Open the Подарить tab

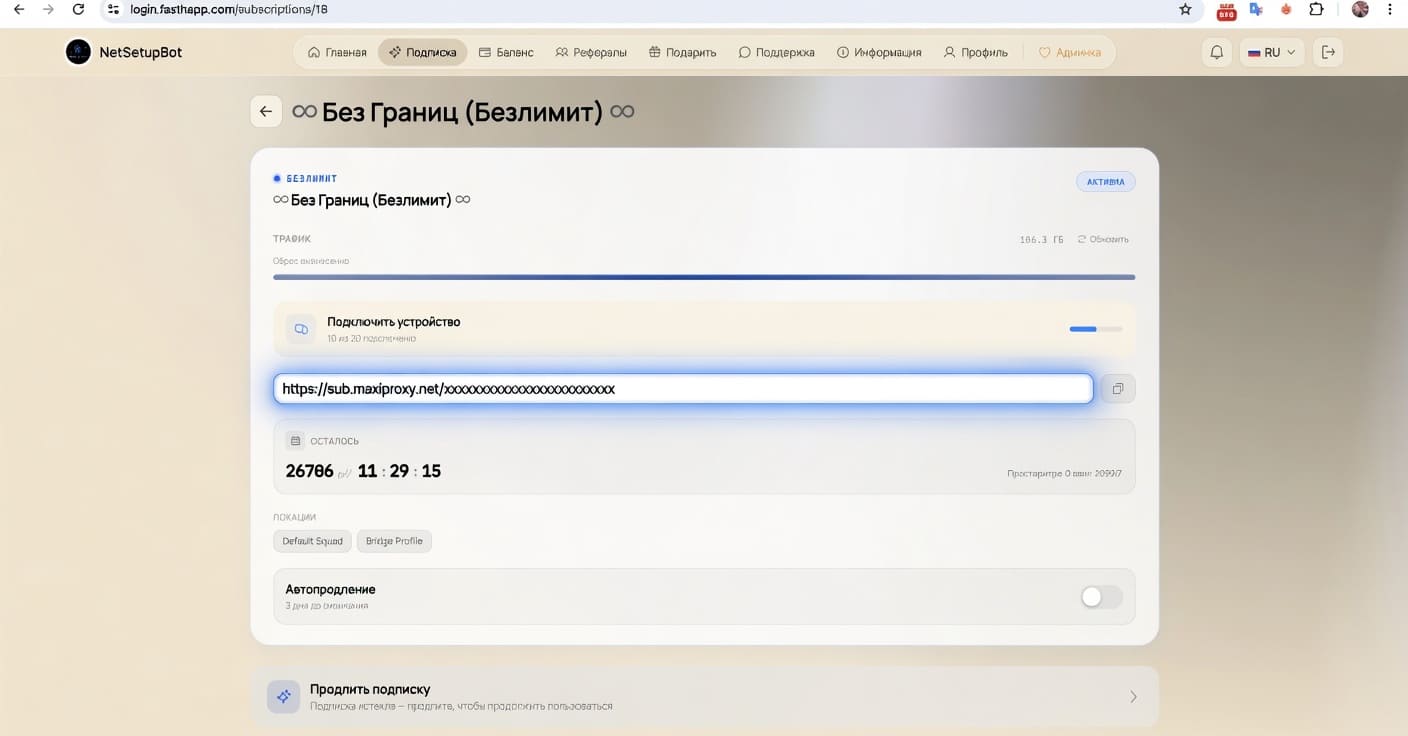click(682, 52)
